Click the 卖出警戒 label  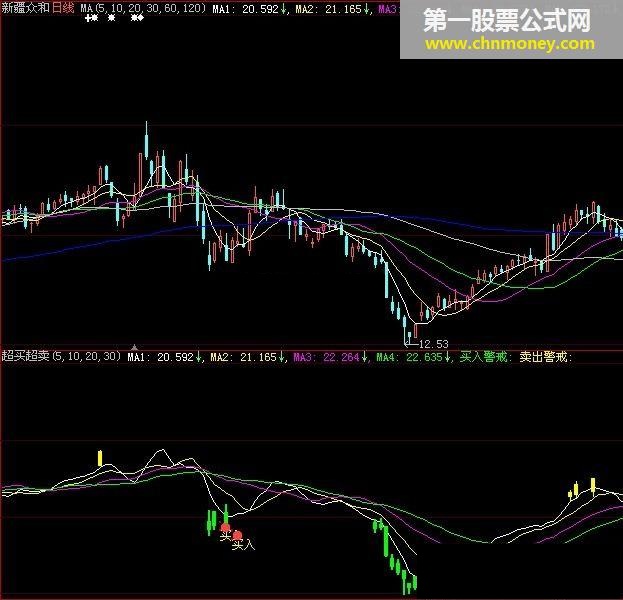[x=546, y=357]
